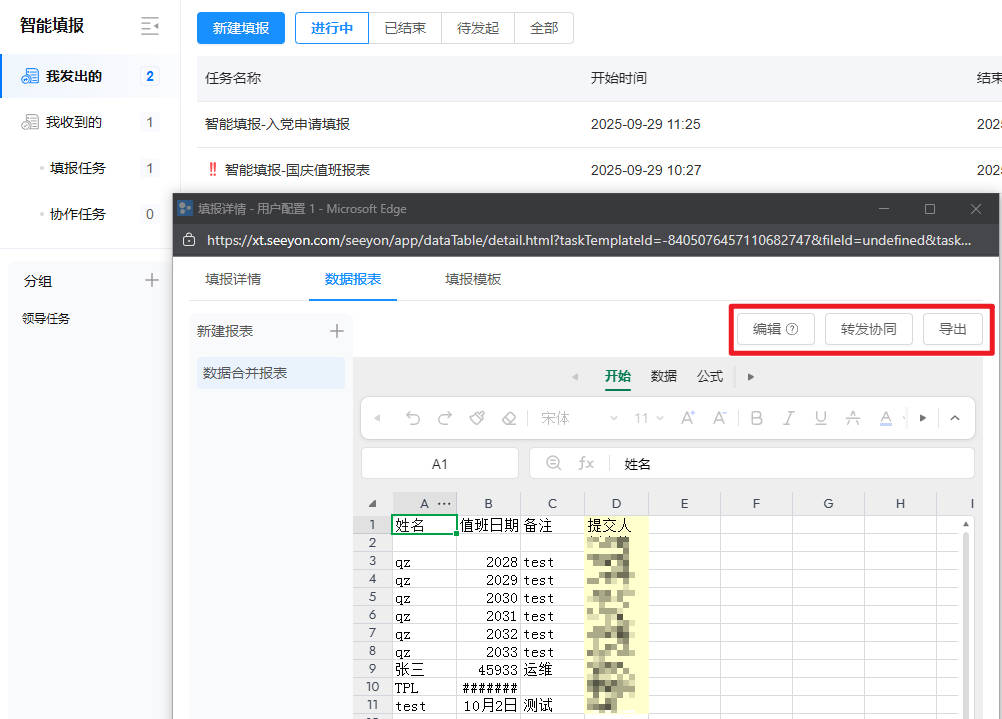Click the undo icon in the spreadsheet toolbar

(x=413, y=418)
